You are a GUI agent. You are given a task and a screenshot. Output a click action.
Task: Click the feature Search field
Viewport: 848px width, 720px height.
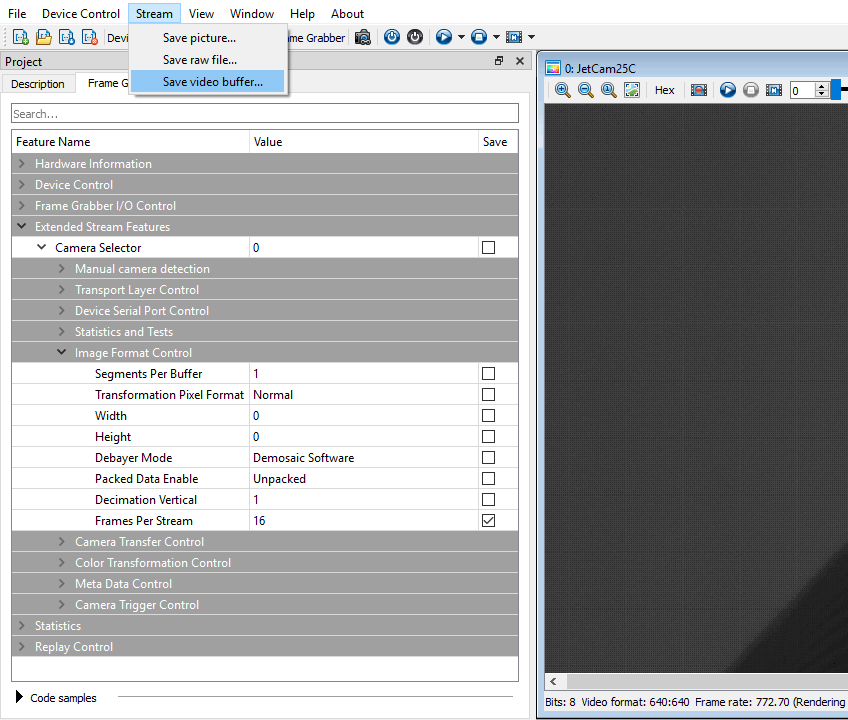265,114
